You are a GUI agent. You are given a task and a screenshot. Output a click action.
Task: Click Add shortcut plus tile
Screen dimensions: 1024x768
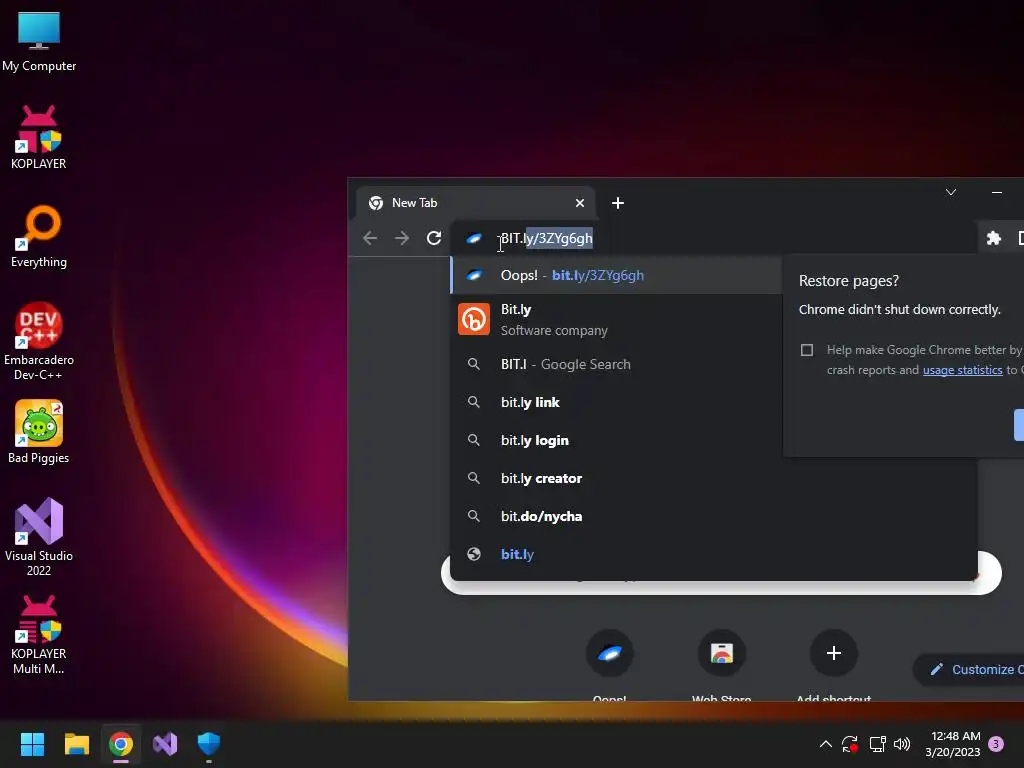(833, 653)
